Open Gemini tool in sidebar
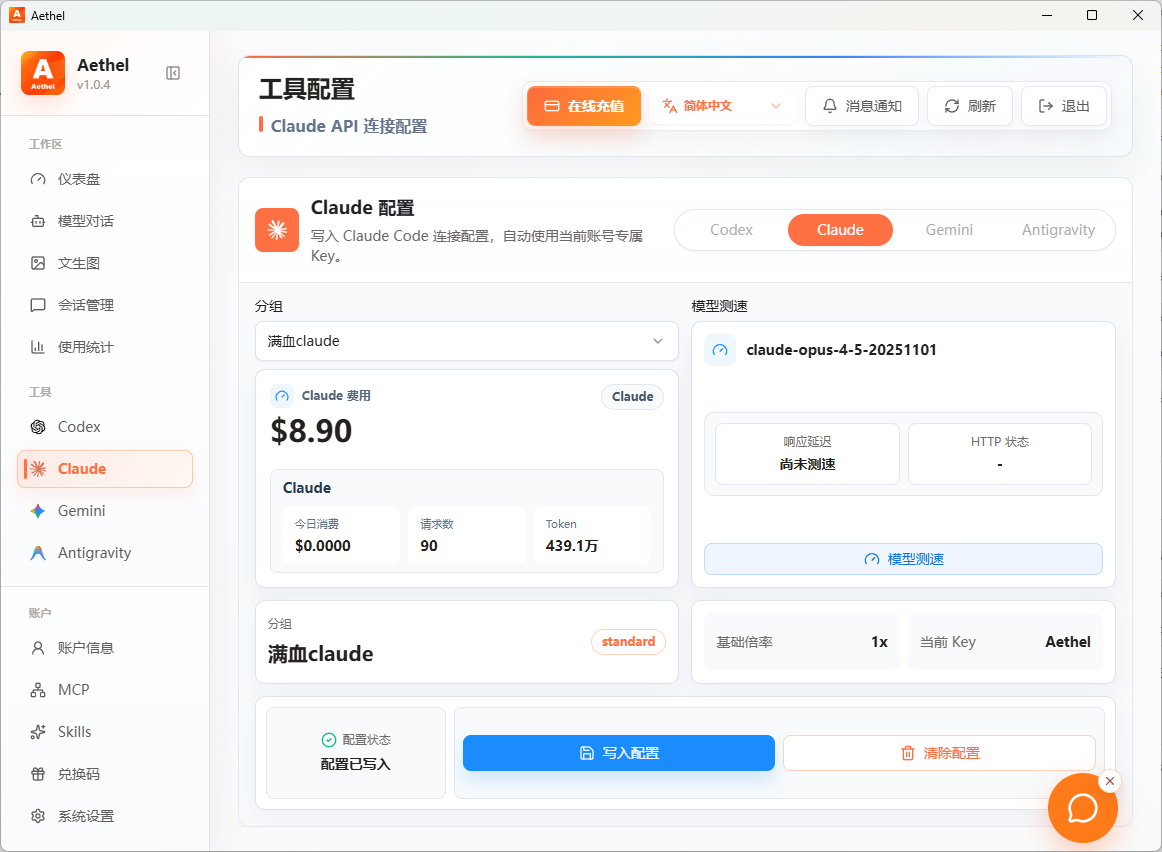This screenshot has height=852, width=1162. click(x=104, y=510)
